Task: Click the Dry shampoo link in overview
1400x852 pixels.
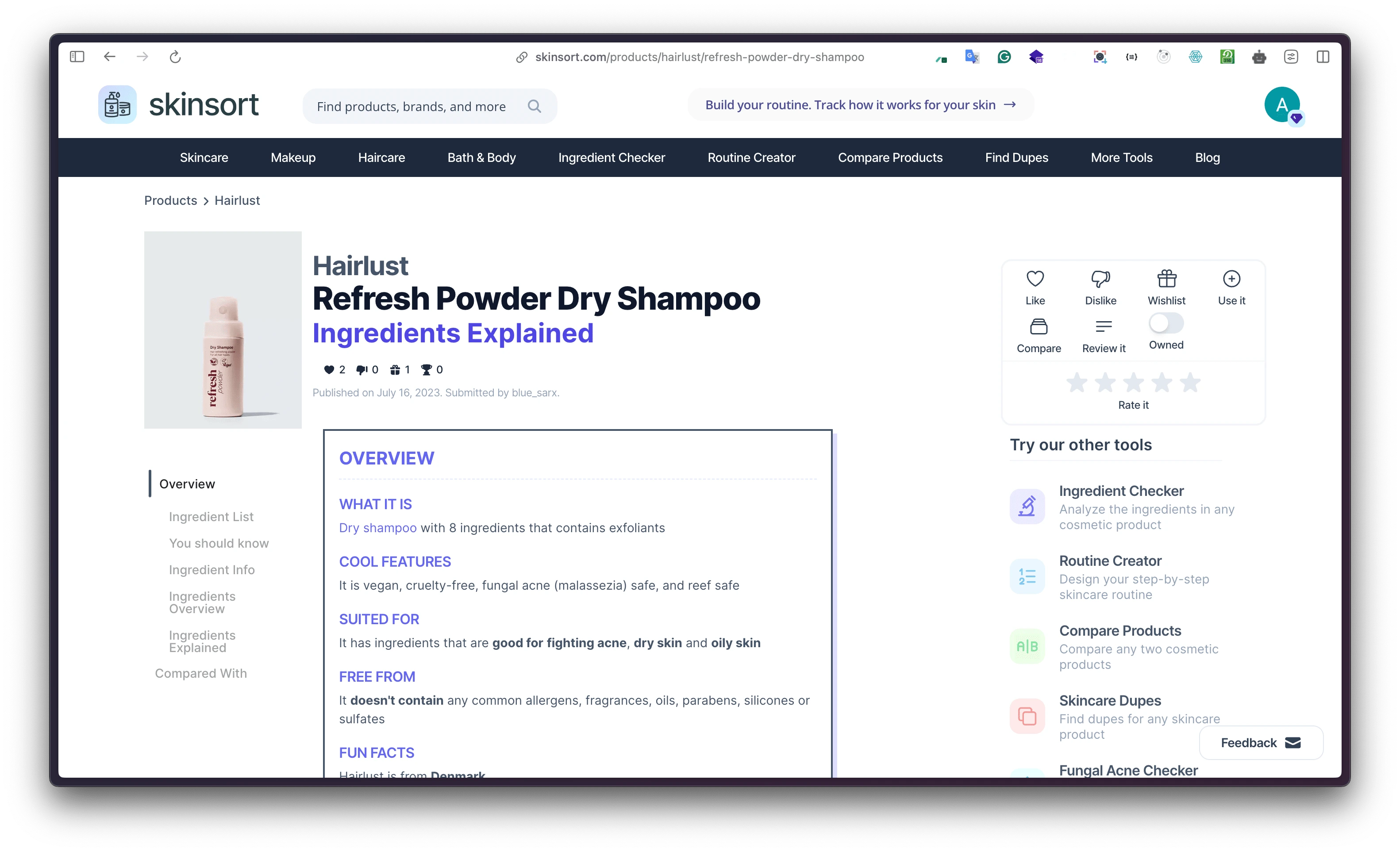Action: coord(378,528)
